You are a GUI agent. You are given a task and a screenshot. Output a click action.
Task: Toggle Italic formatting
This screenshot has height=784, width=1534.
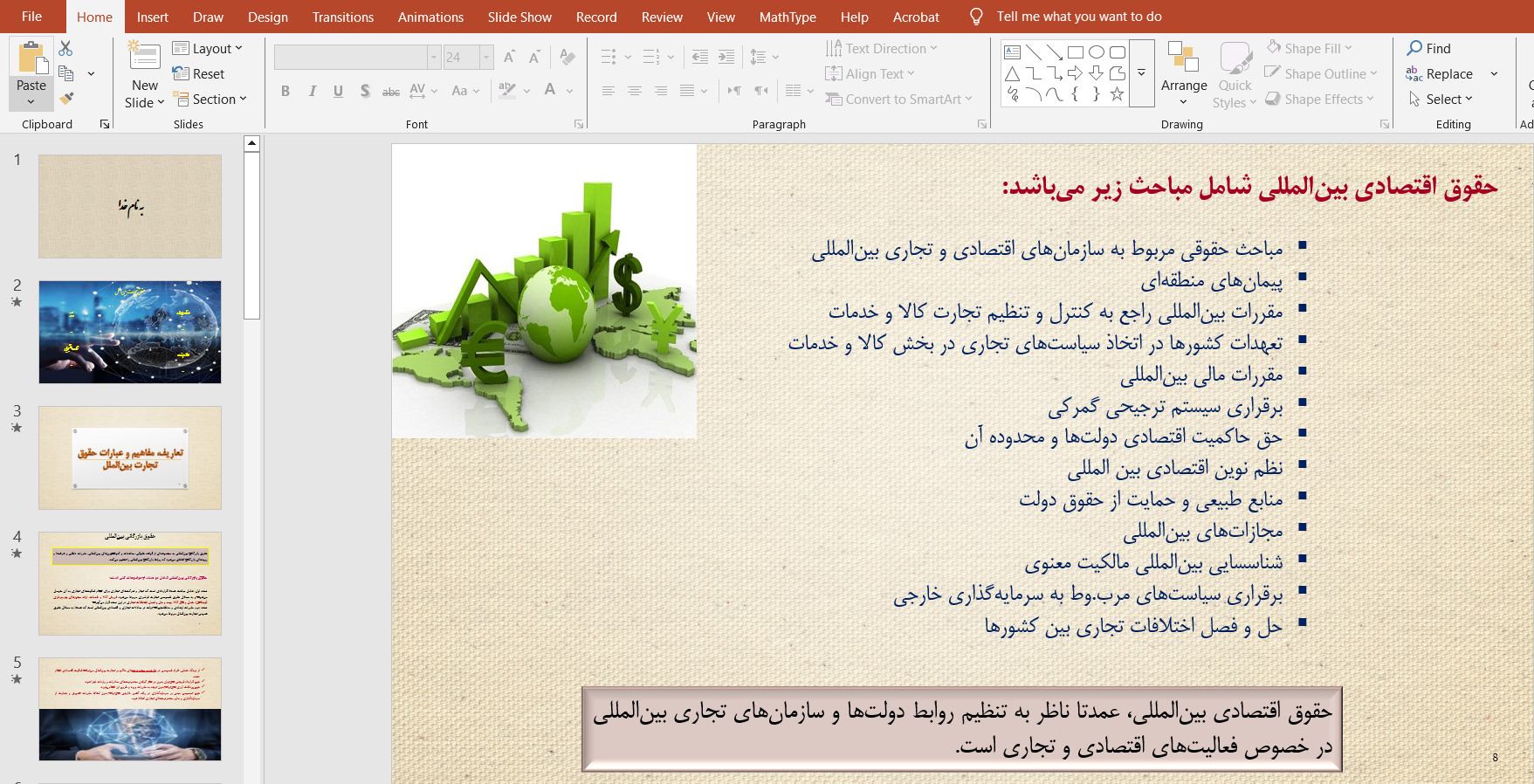pyautogui.click(x=312, y=91)
